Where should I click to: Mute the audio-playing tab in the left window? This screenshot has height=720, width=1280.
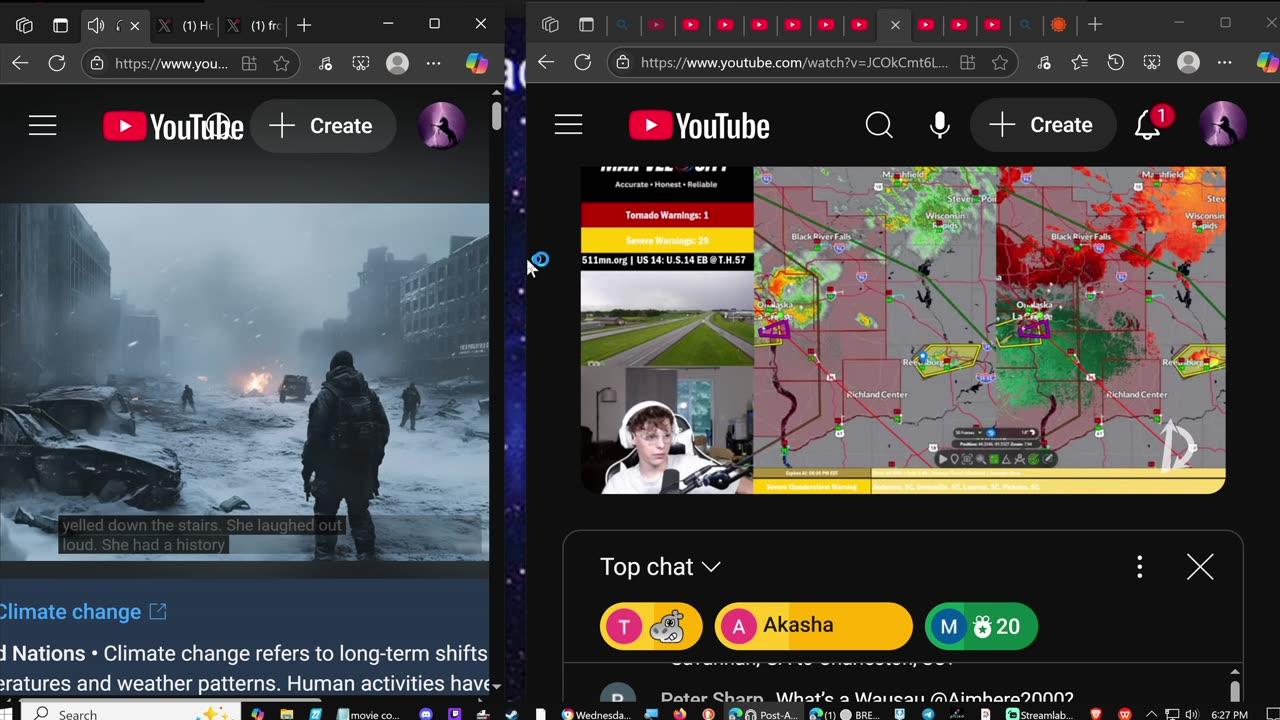coord(96,25)
